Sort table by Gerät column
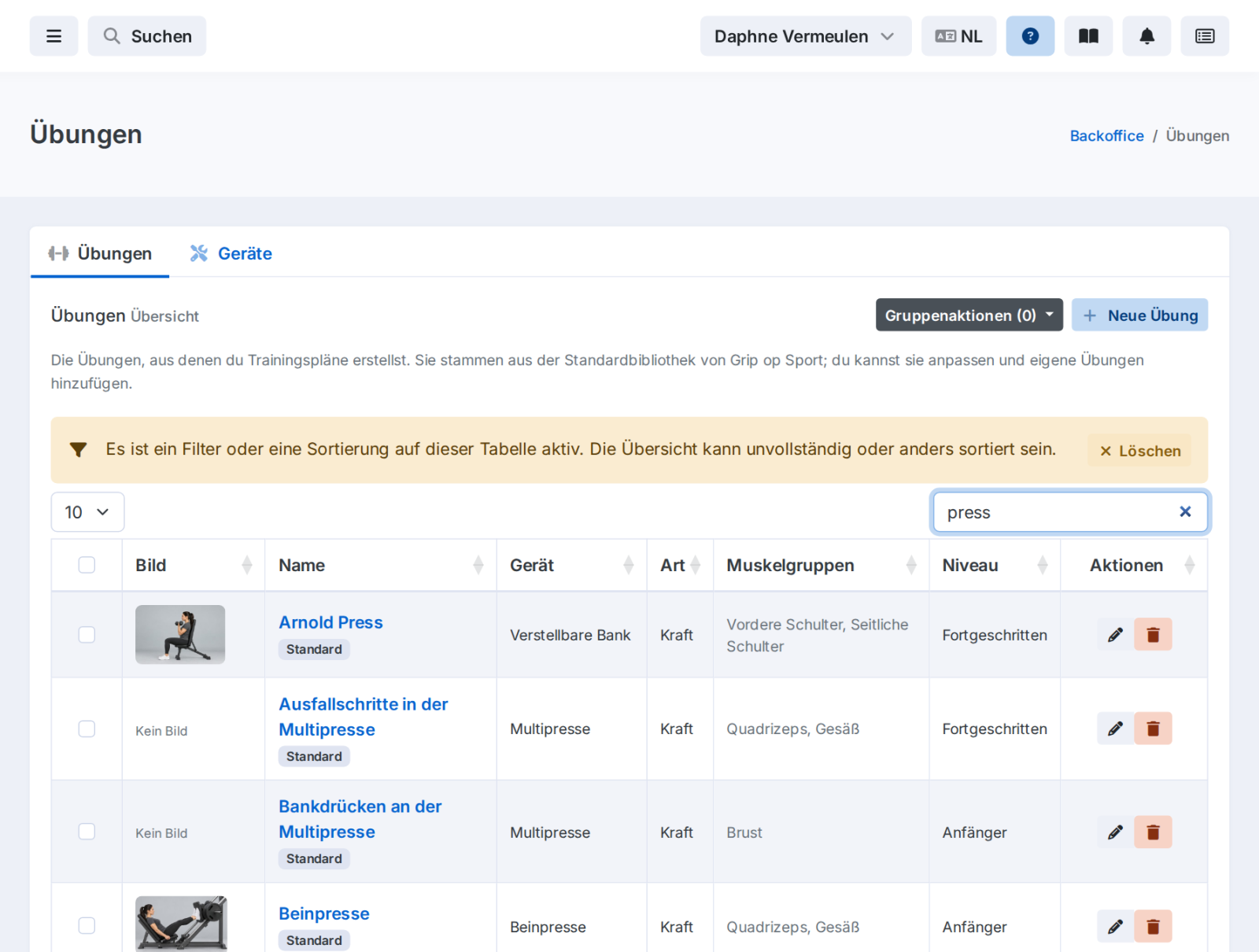 click(571, 565)
